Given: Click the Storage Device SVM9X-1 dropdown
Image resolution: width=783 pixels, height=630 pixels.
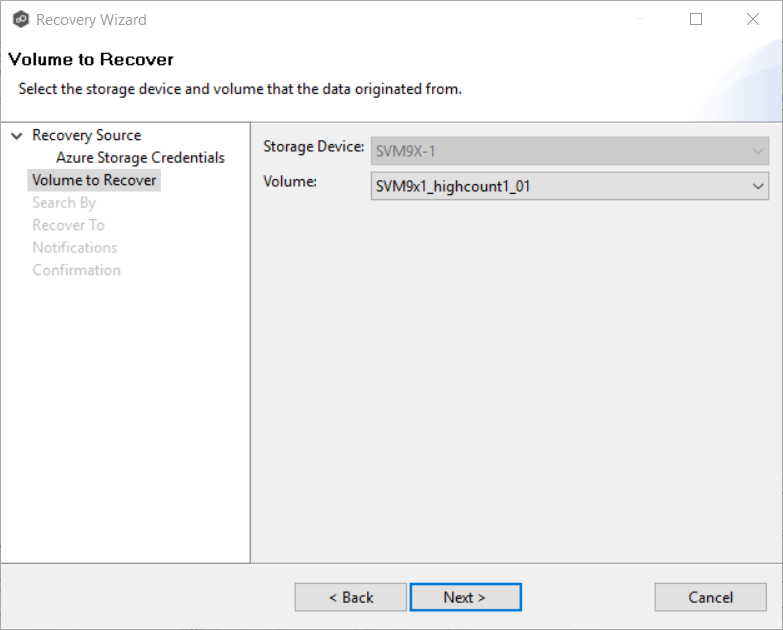Looking at the screenshot, I should 569,152.
